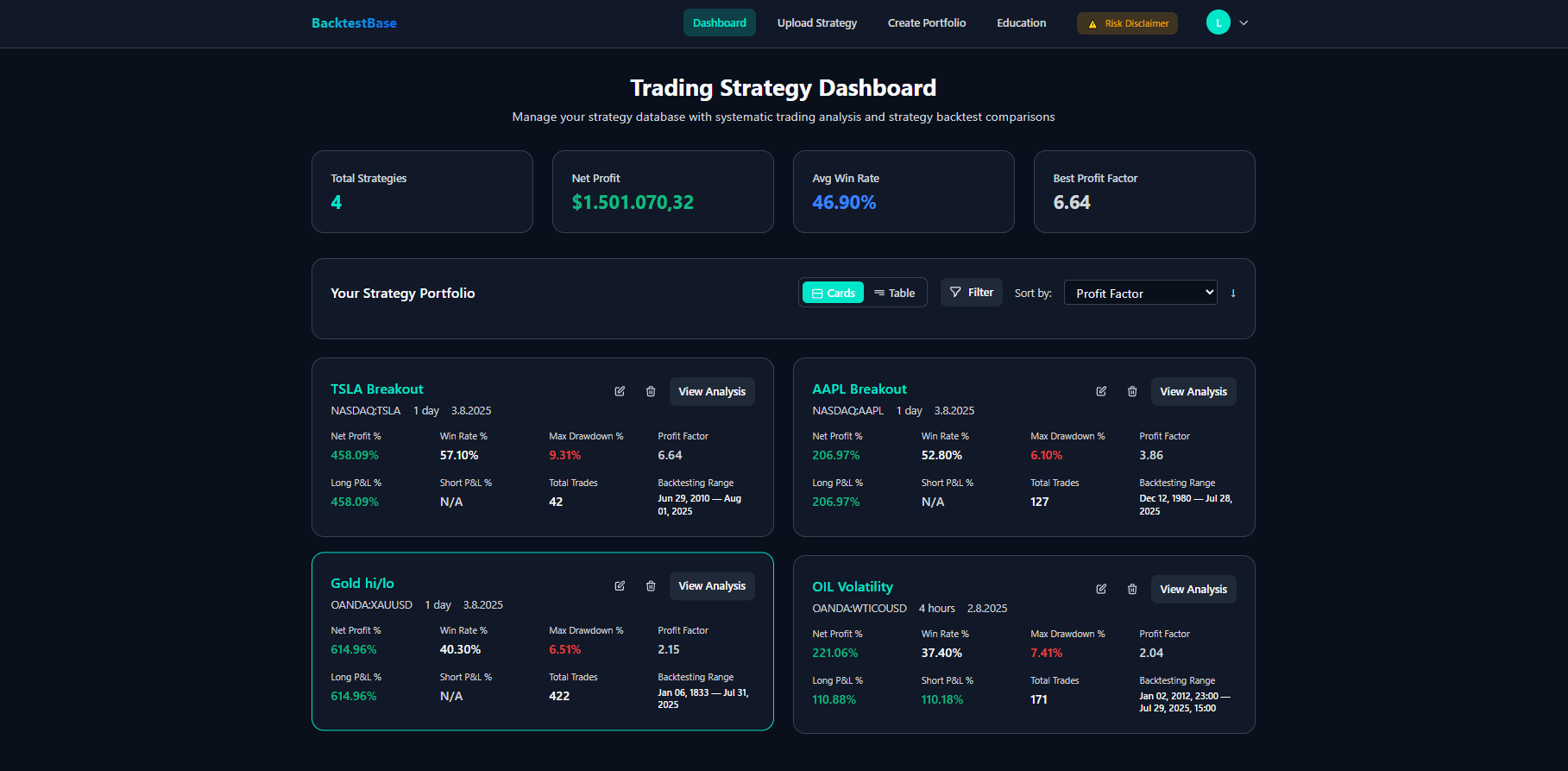
Task: Delete the TSLA Breakout strategy
Action: click(651, 391)
